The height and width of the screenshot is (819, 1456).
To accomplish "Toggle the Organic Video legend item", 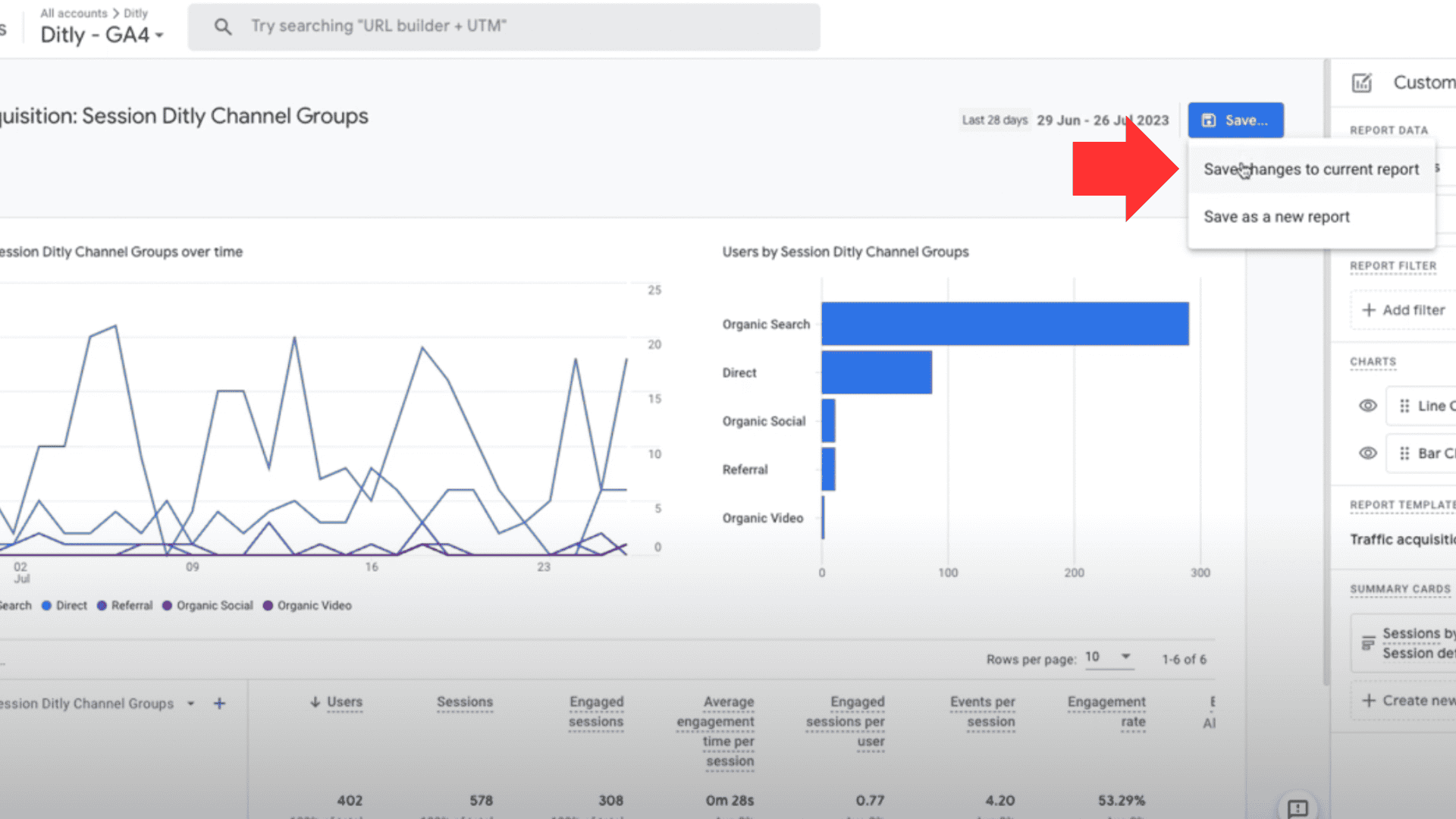I will tap(307, 605).
